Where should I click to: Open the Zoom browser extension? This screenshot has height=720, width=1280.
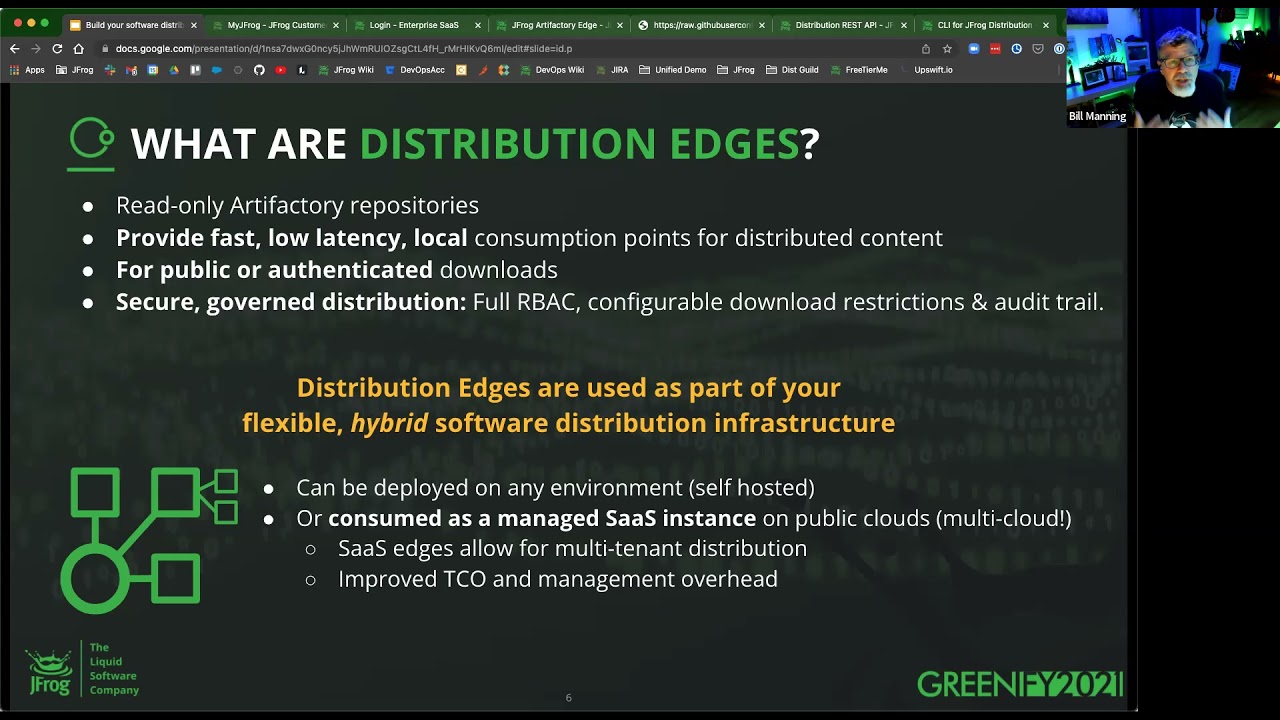[974, 48]
